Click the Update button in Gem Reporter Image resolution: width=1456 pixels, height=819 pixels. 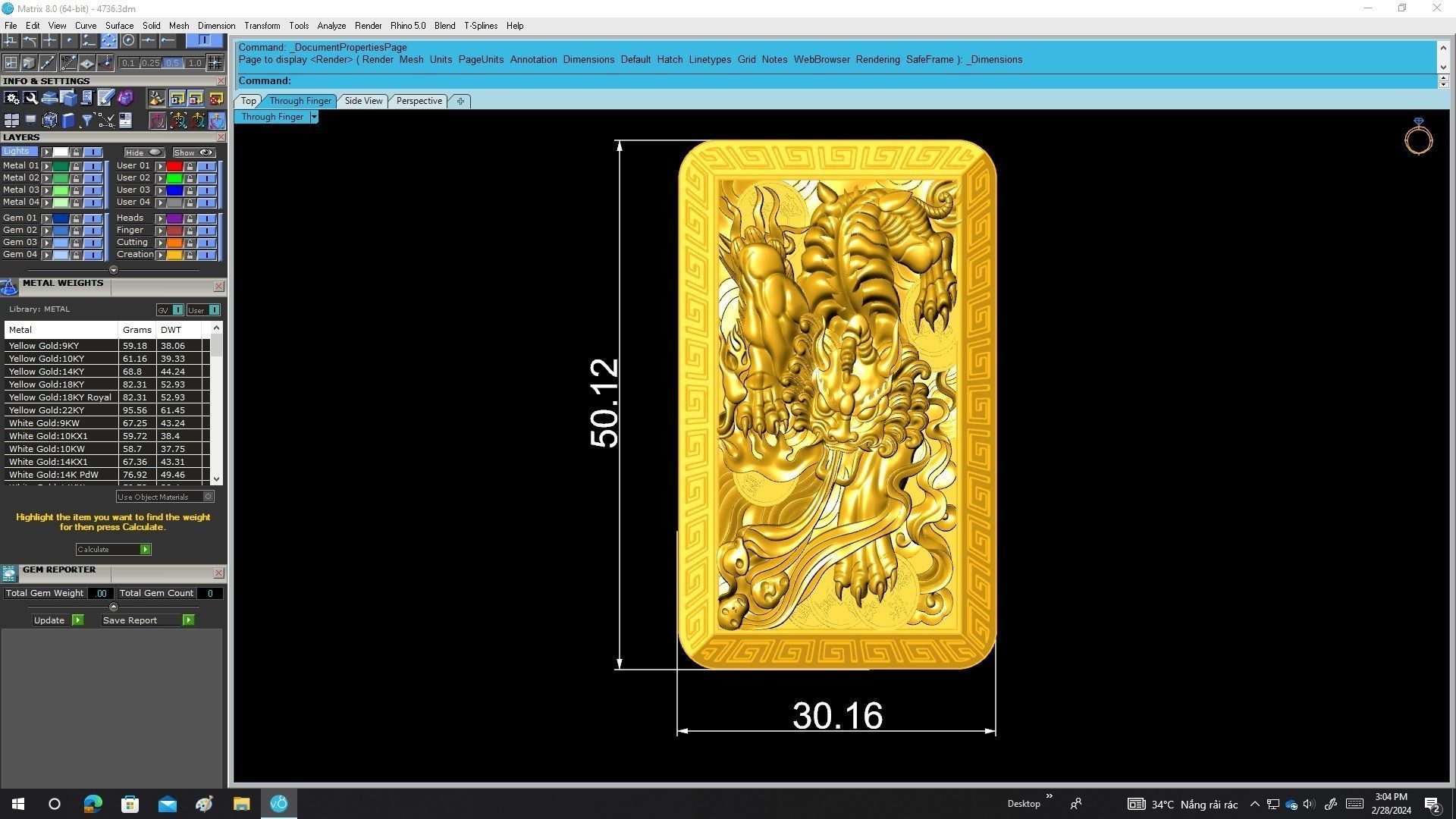[58, 620]
